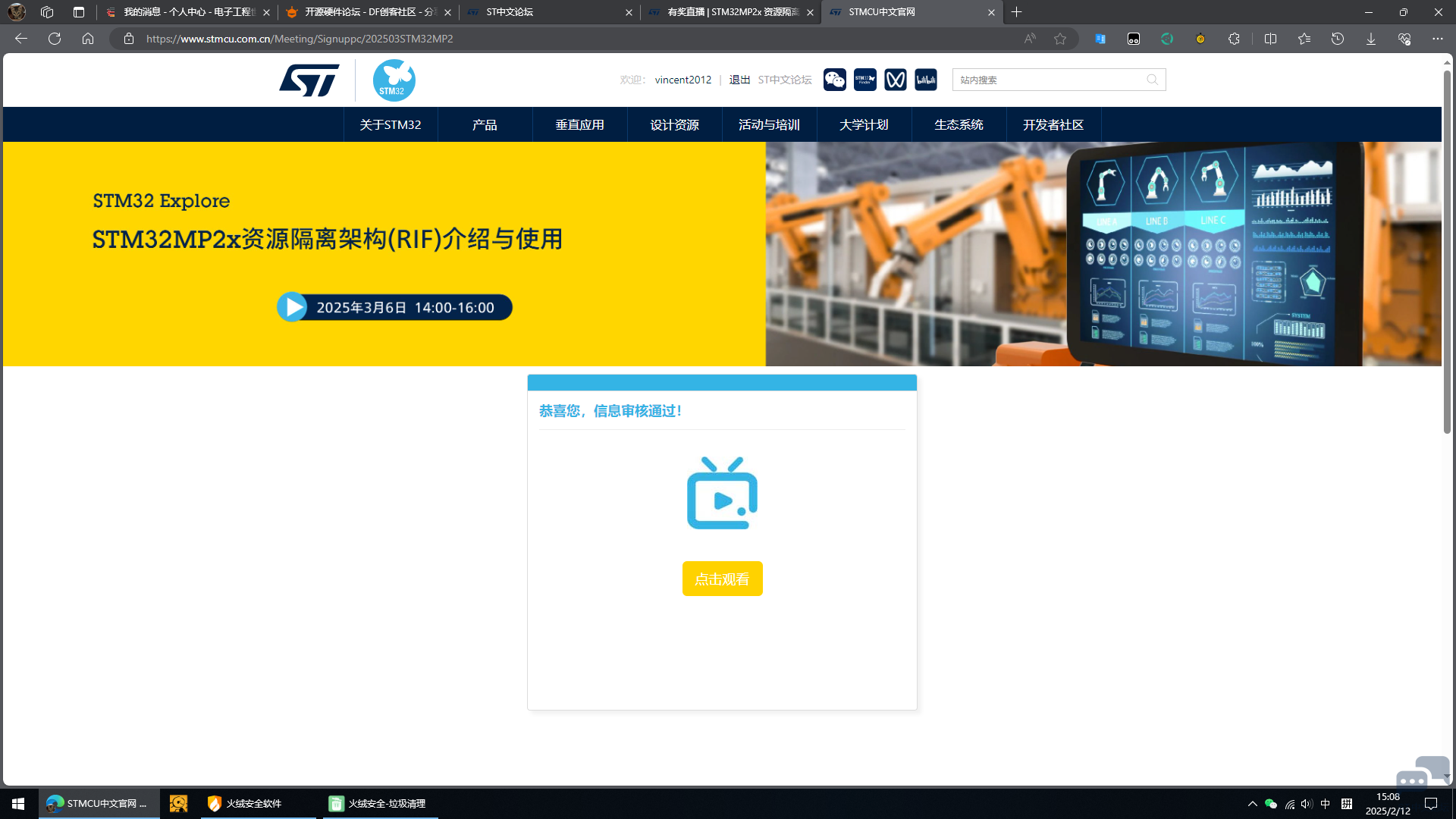Close the 开源硬件论坛 tab

[447, 12]
